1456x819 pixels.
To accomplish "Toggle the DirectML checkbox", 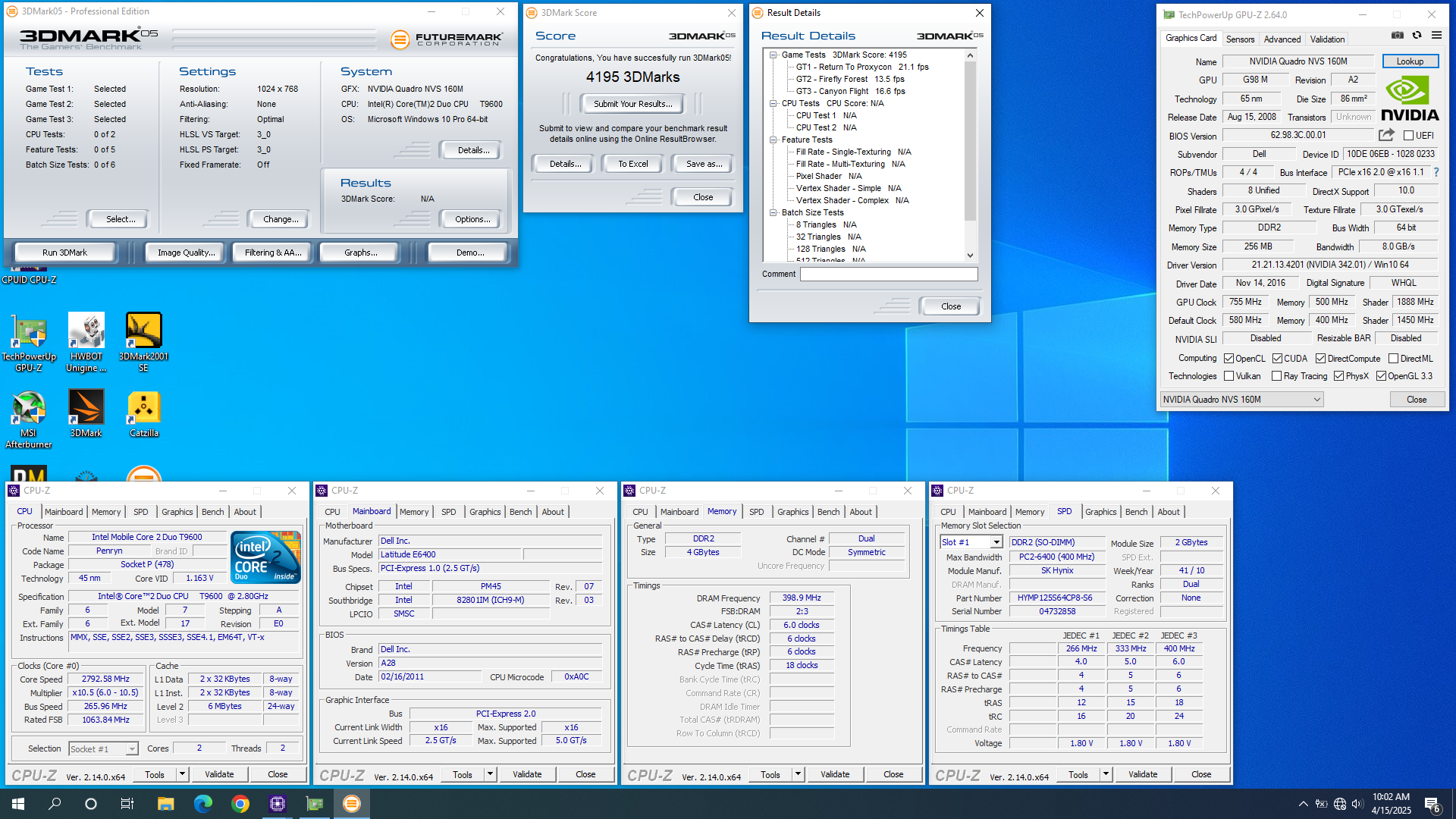I will click(x=1393, y=359).
